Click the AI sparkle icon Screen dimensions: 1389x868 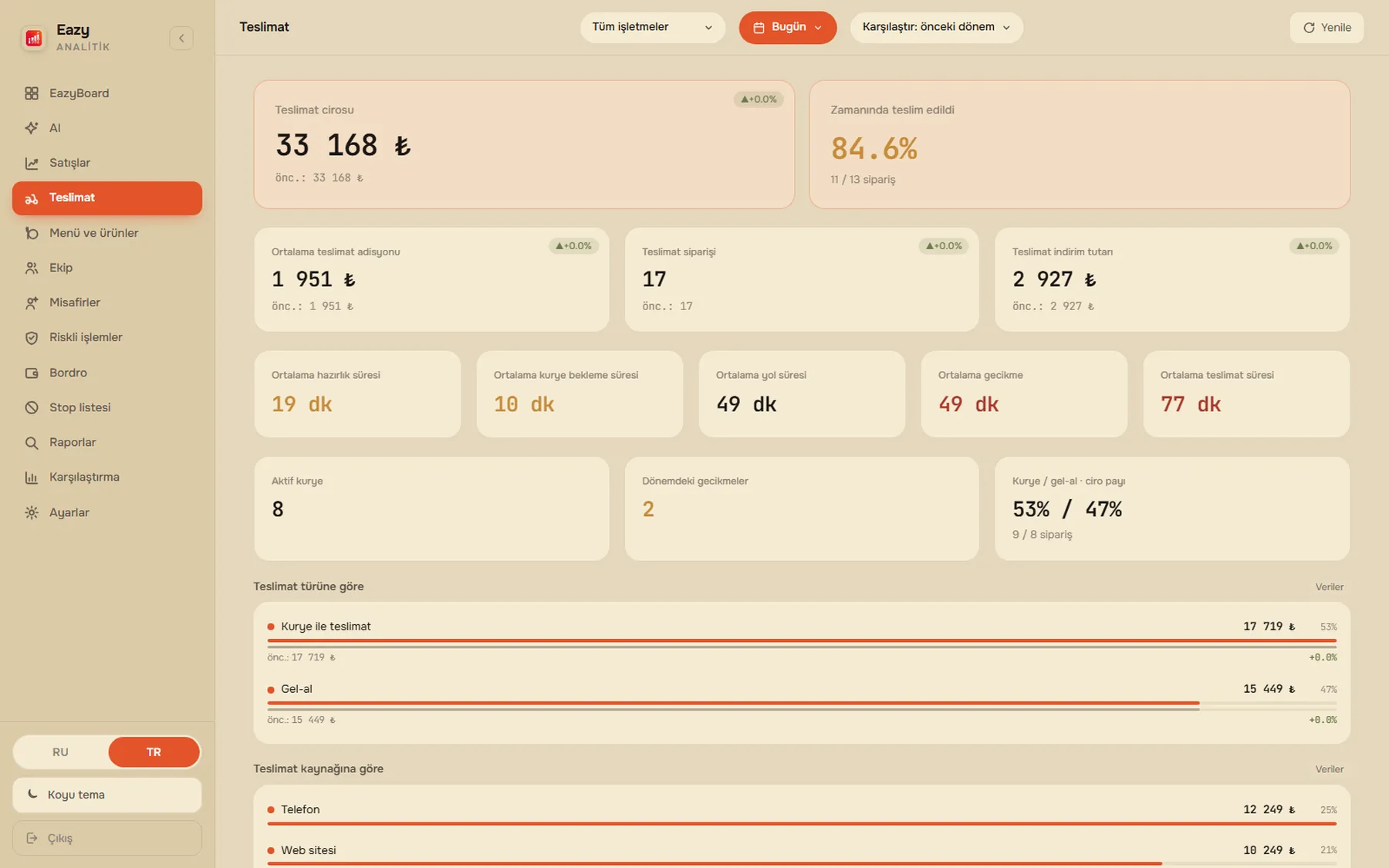[x=32, y=128]
